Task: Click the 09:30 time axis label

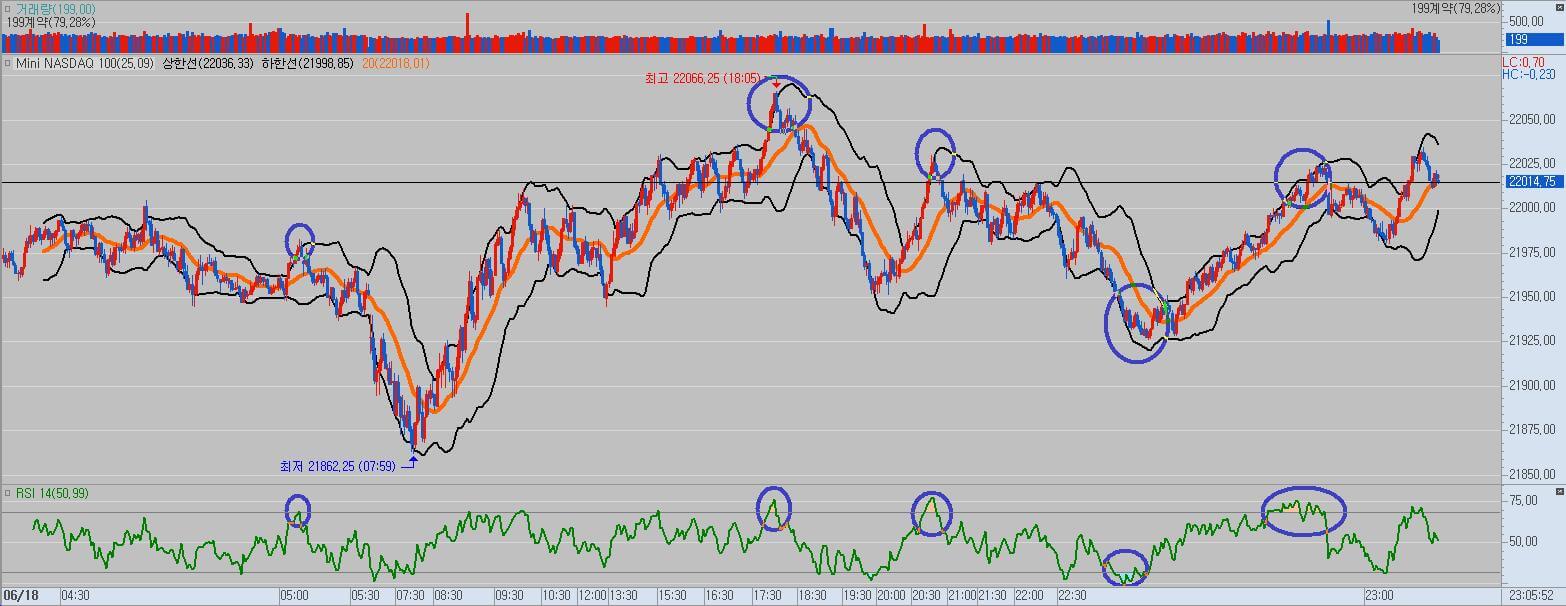Action: pos(509,595)
